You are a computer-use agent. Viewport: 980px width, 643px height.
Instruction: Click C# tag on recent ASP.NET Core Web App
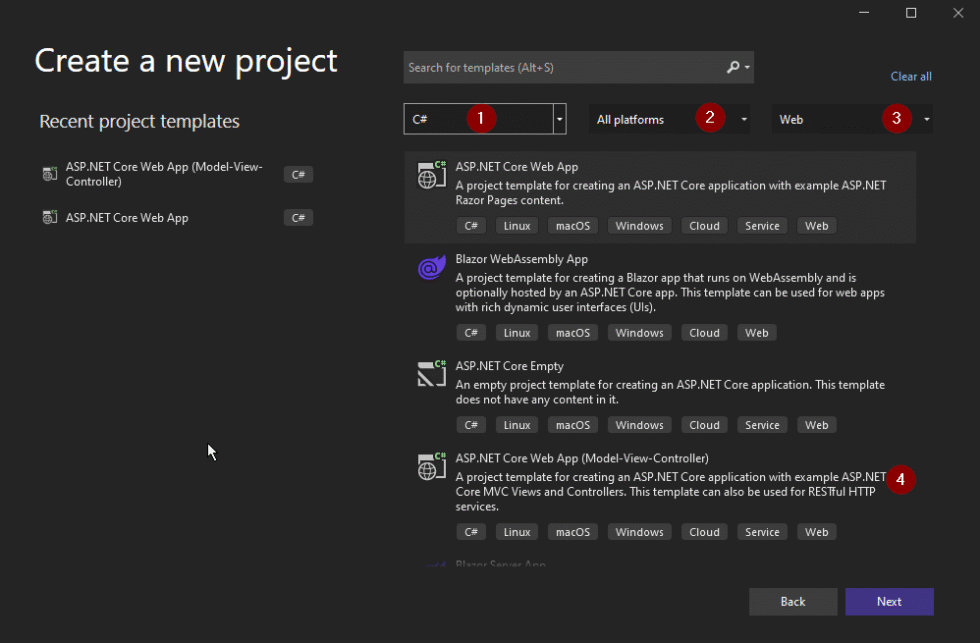pyautogui.click(x=298, y=217)
